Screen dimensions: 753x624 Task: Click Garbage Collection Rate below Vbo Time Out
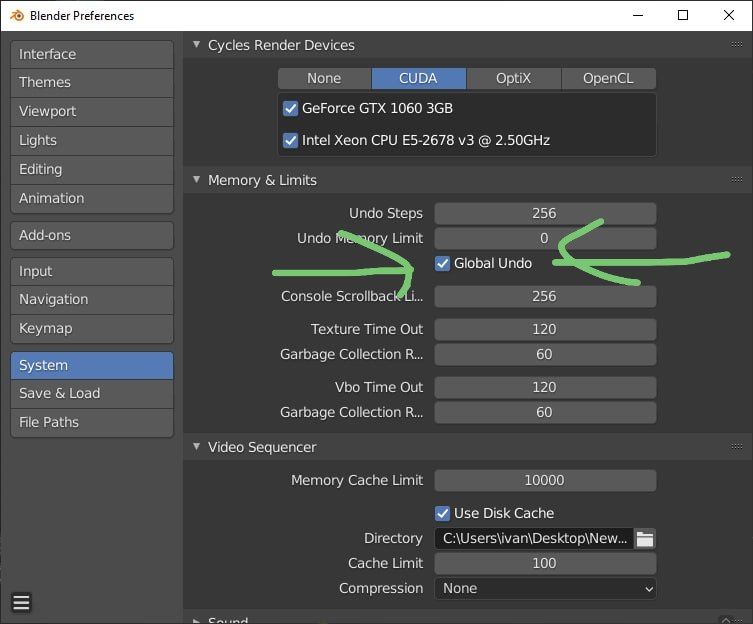coord(545,413)
